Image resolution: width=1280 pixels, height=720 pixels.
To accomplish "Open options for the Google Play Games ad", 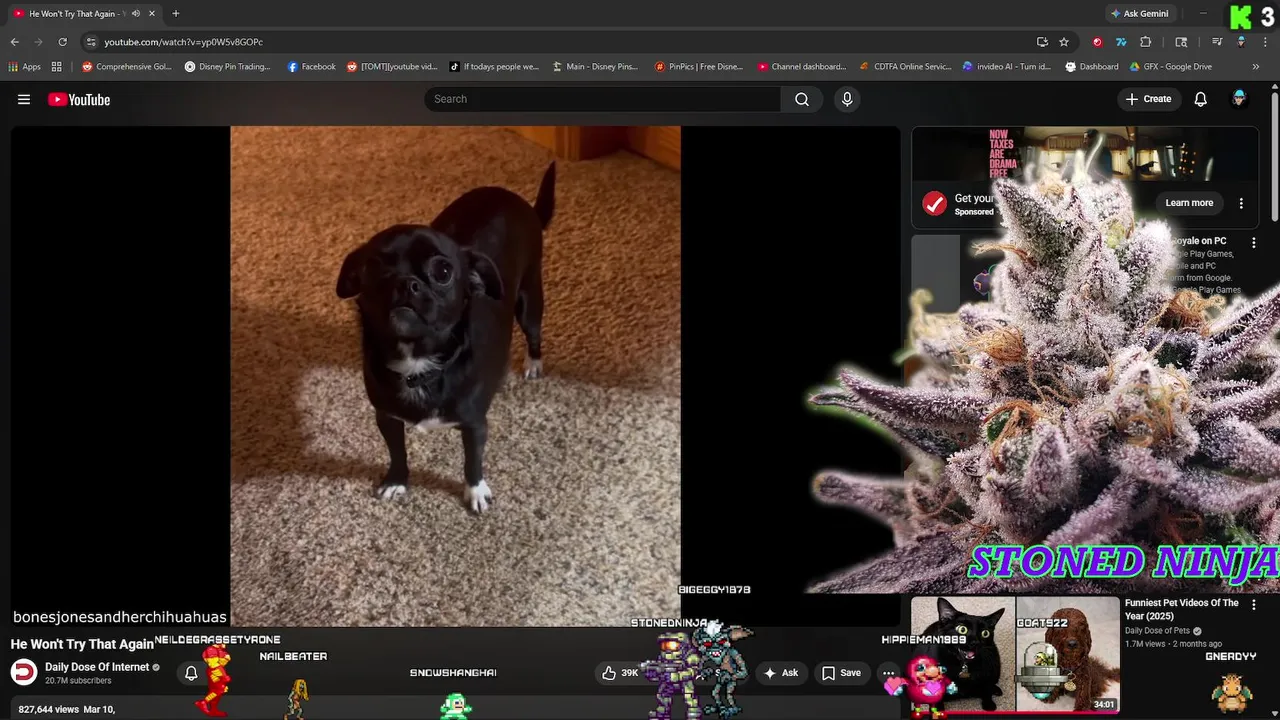I will tap(1253, 243).
